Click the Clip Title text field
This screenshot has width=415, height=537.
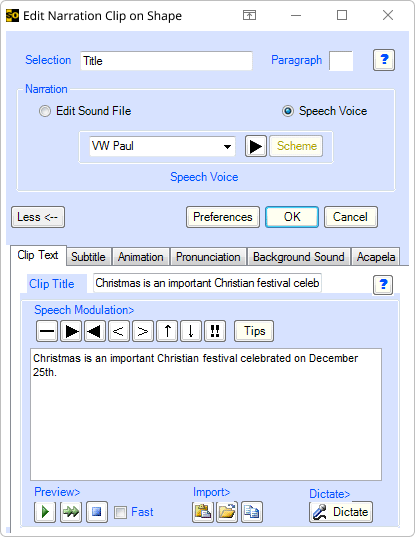click(x=207, y=283)
